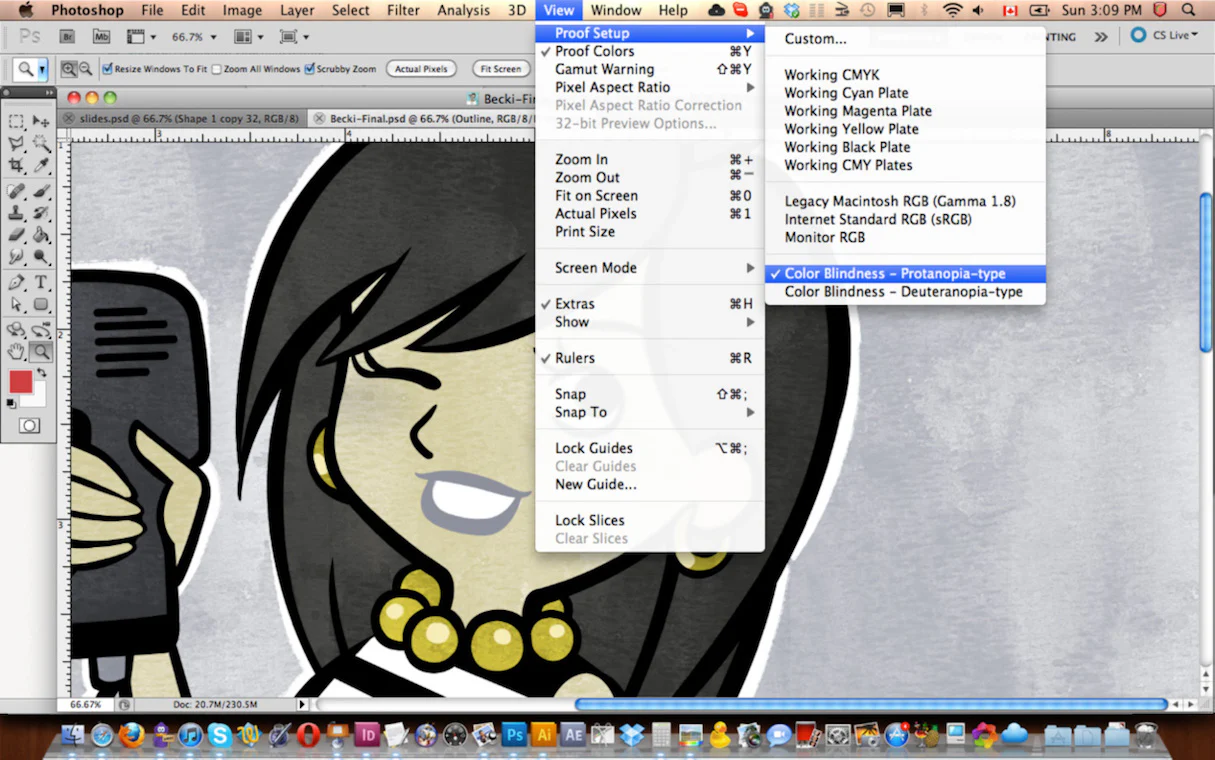Choose the Paint Bucket tool
Image resolution: width=1215 pixels, height=760 pixels.
tap(41, 236)
